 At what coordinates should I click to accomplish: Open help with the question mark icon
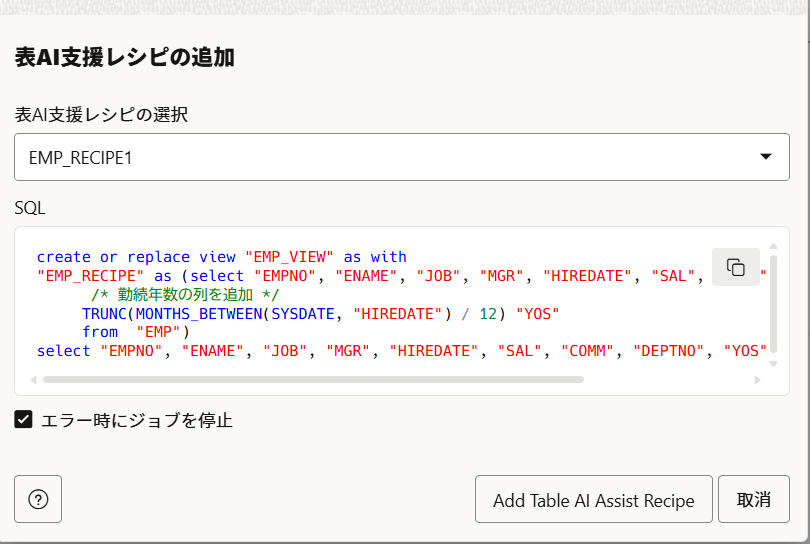[x=38, y=499]
